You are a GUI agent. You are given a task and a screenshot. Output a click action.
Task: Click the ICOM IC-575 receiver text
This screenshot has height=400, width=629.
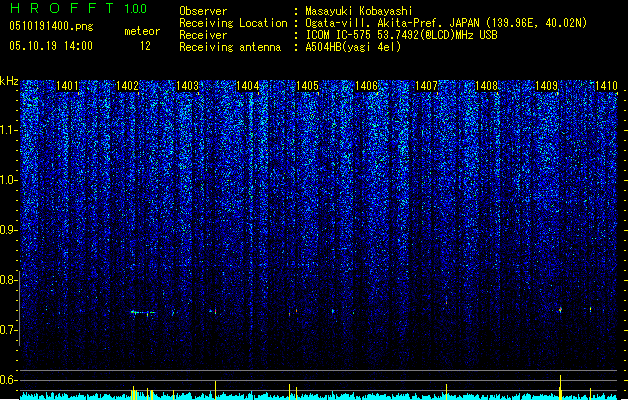coord(401,35)
